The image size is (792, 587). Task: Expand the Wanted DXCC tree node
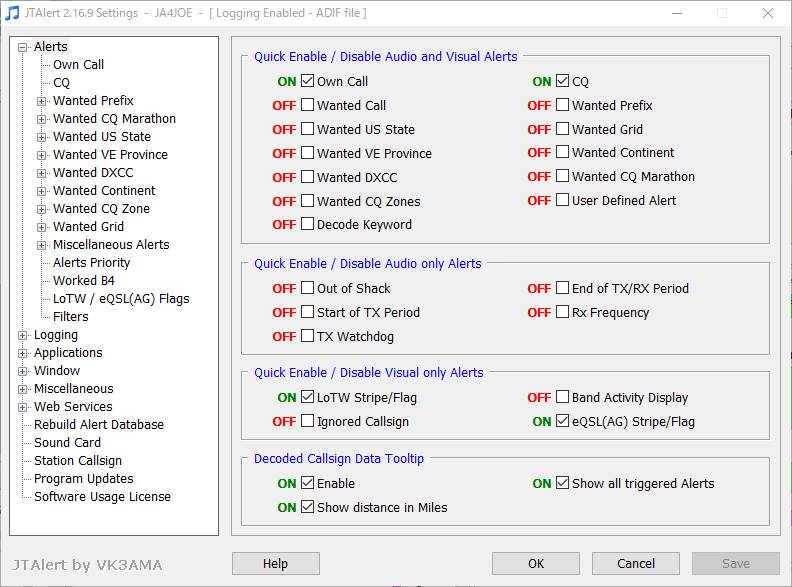(x=41, y=173)
